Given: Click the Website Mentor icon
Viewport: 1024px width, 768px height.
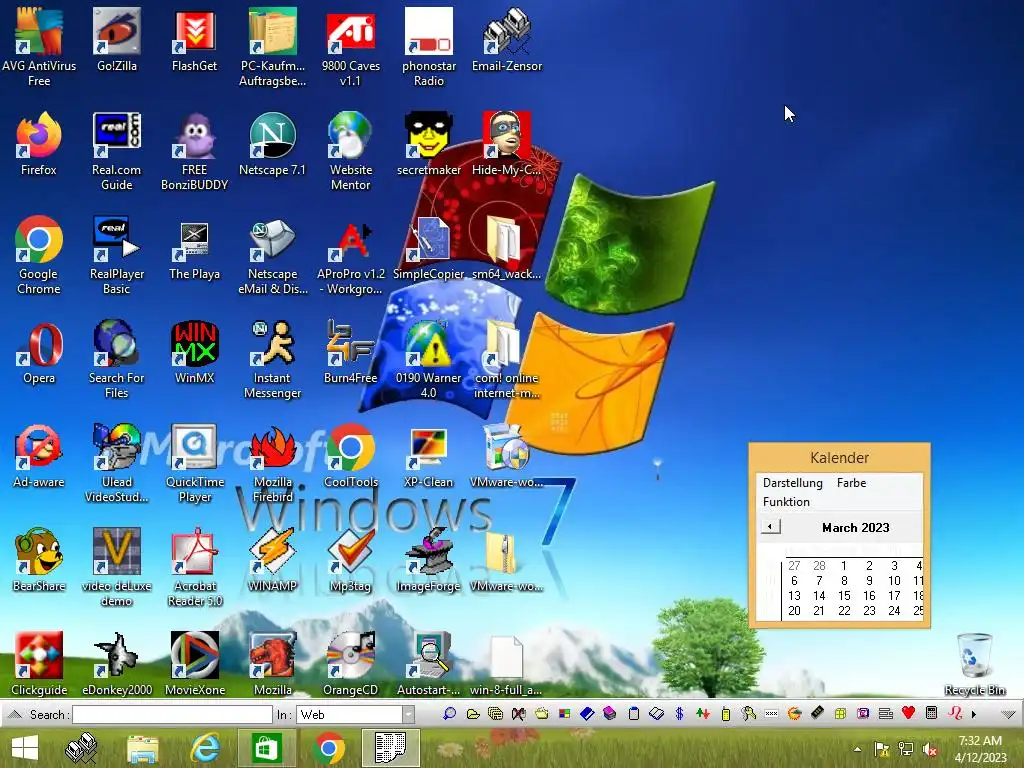Looking at the screenshot, I should 351,152.
